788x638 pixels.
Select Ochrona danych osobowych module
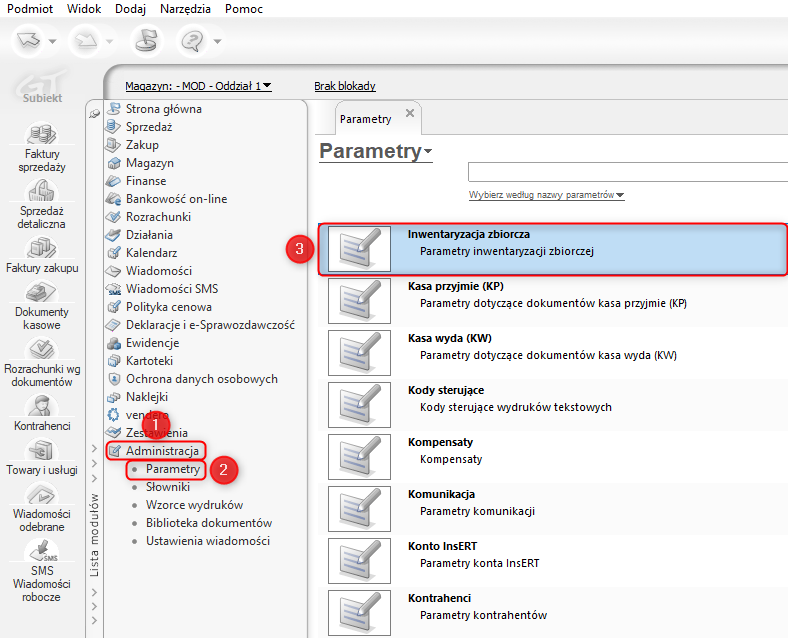(x=202, y=379)
